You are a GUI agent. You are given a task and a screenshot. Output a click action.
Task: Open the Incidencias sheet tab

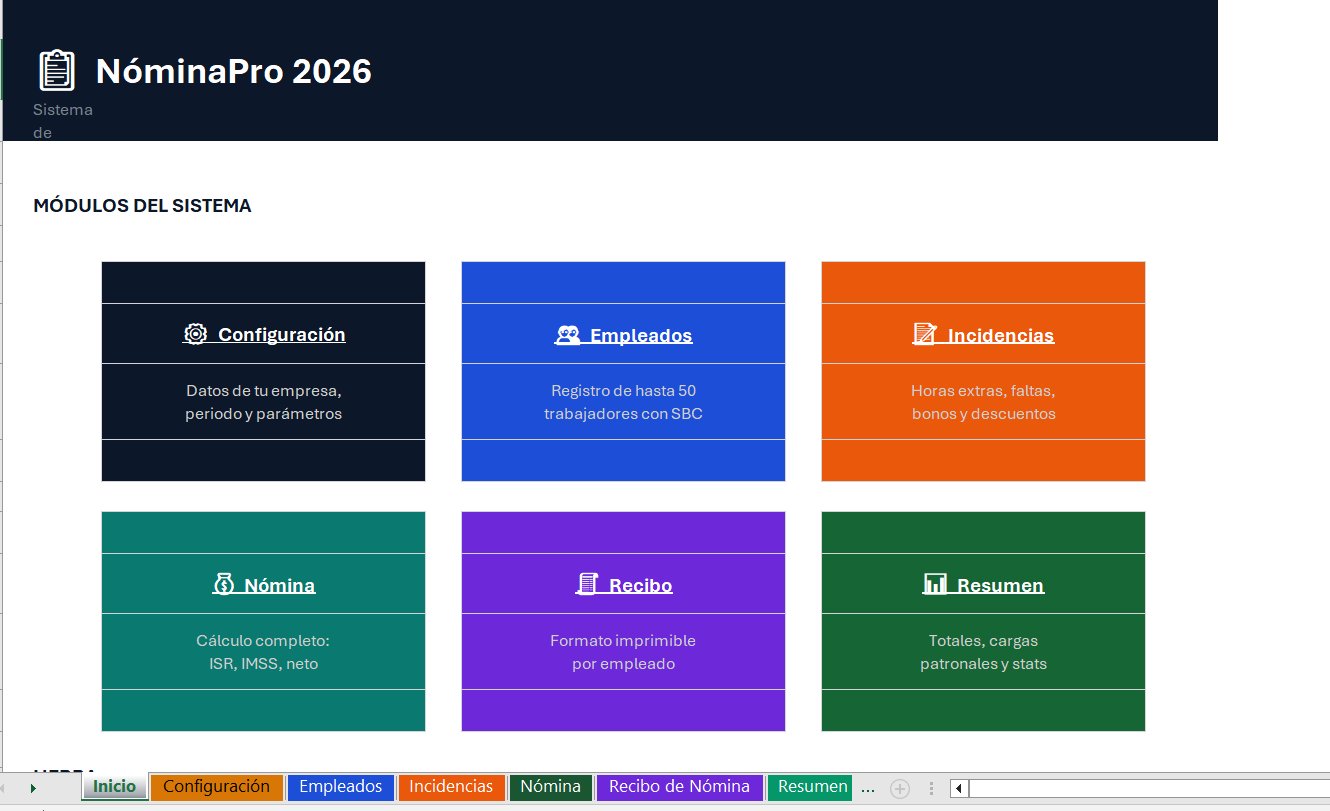coord(451,787)
